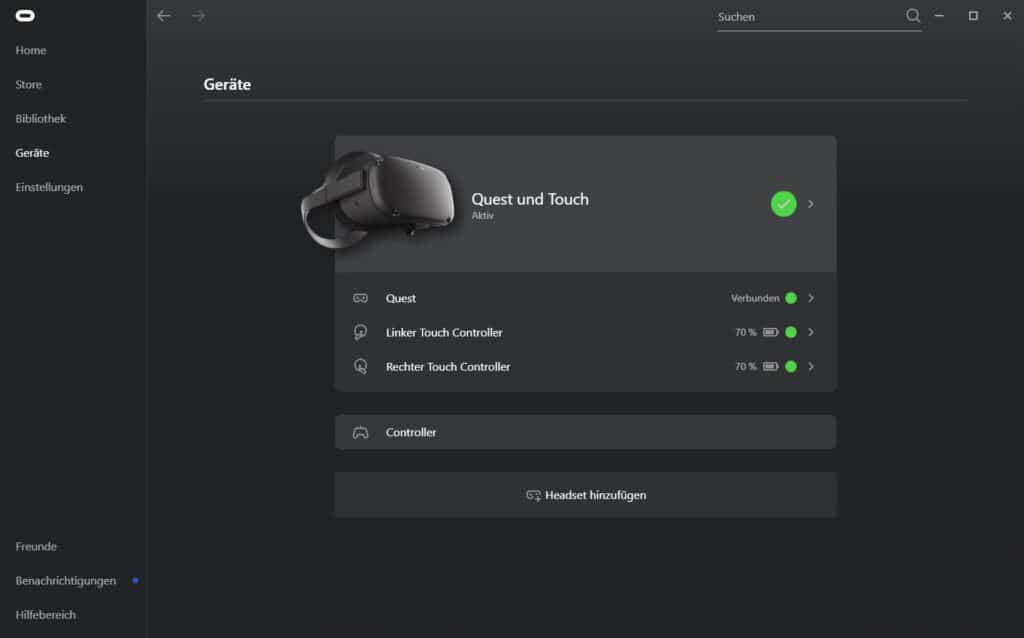Click the search magnifier icon

click(x=912, y=16)
